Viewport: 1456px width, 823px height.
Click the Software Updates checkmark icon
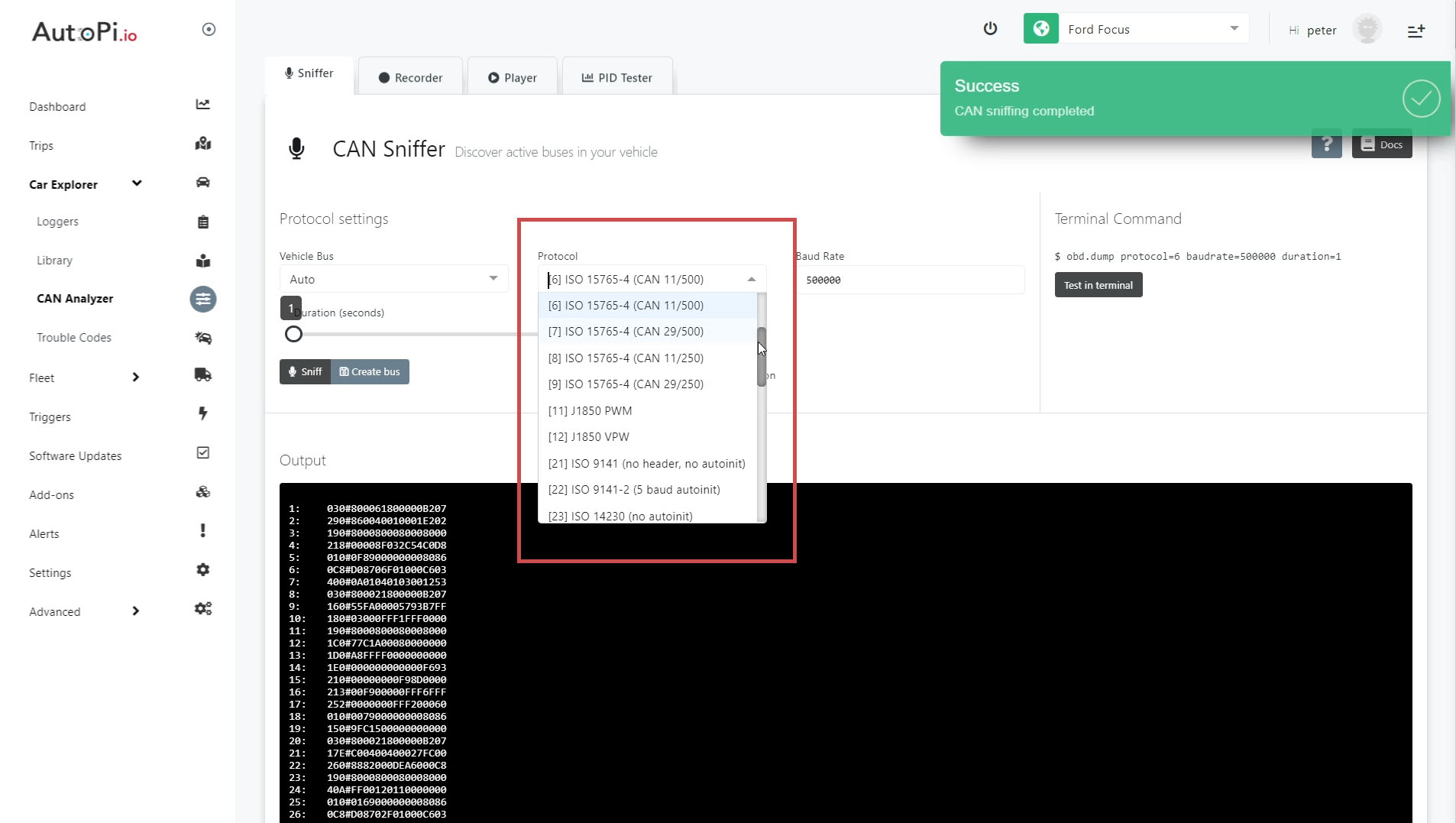tap(202, 453)
